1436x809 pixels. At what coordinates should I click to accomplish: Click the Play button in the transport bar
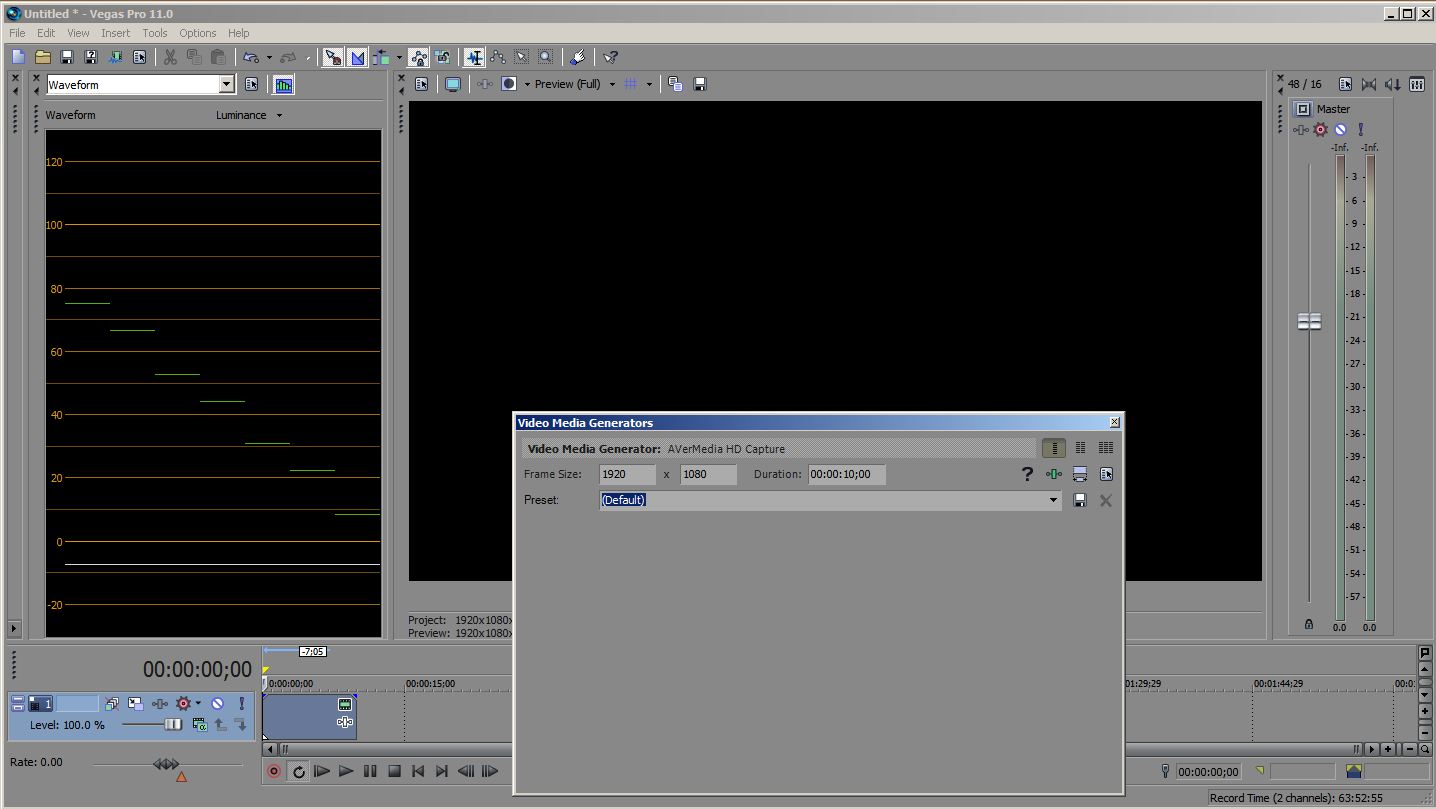[346, 771]
